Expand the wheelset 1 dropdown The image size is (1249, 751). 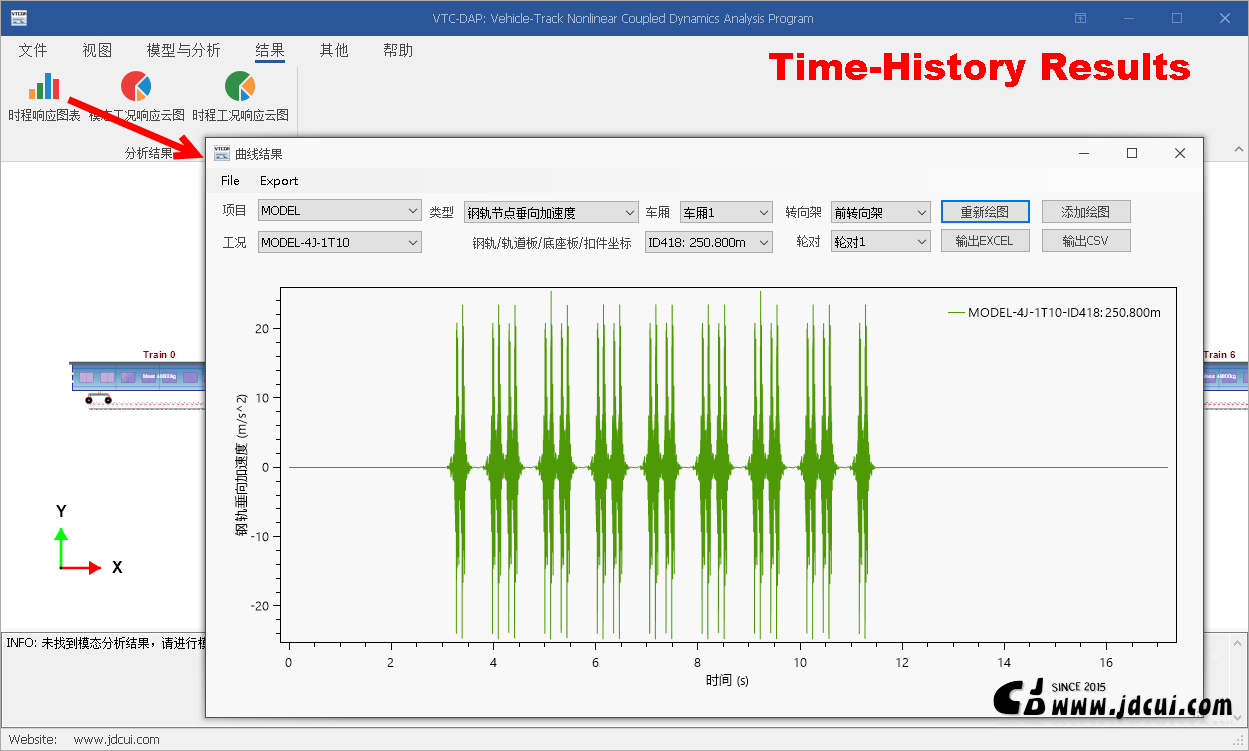click(x=880, y=242)
